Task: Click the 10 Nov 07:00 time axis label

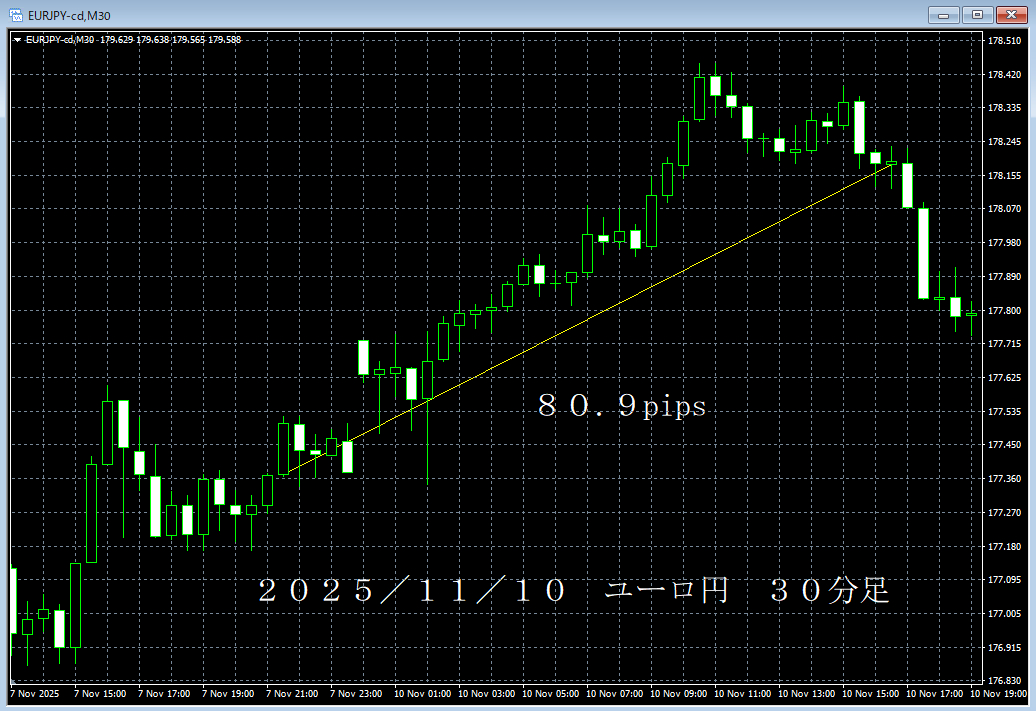Action: [x=615, y=694]
